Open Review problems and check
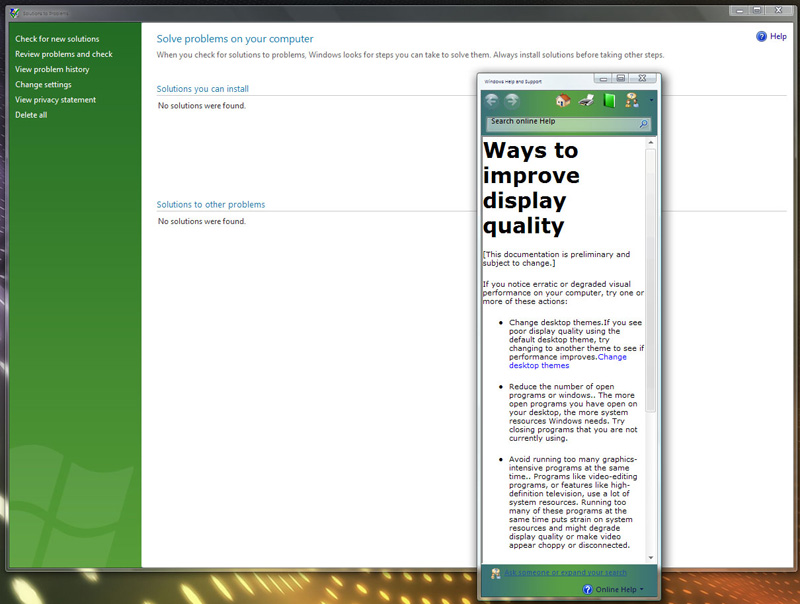The image size is (800, 604). tap(64, 54)
